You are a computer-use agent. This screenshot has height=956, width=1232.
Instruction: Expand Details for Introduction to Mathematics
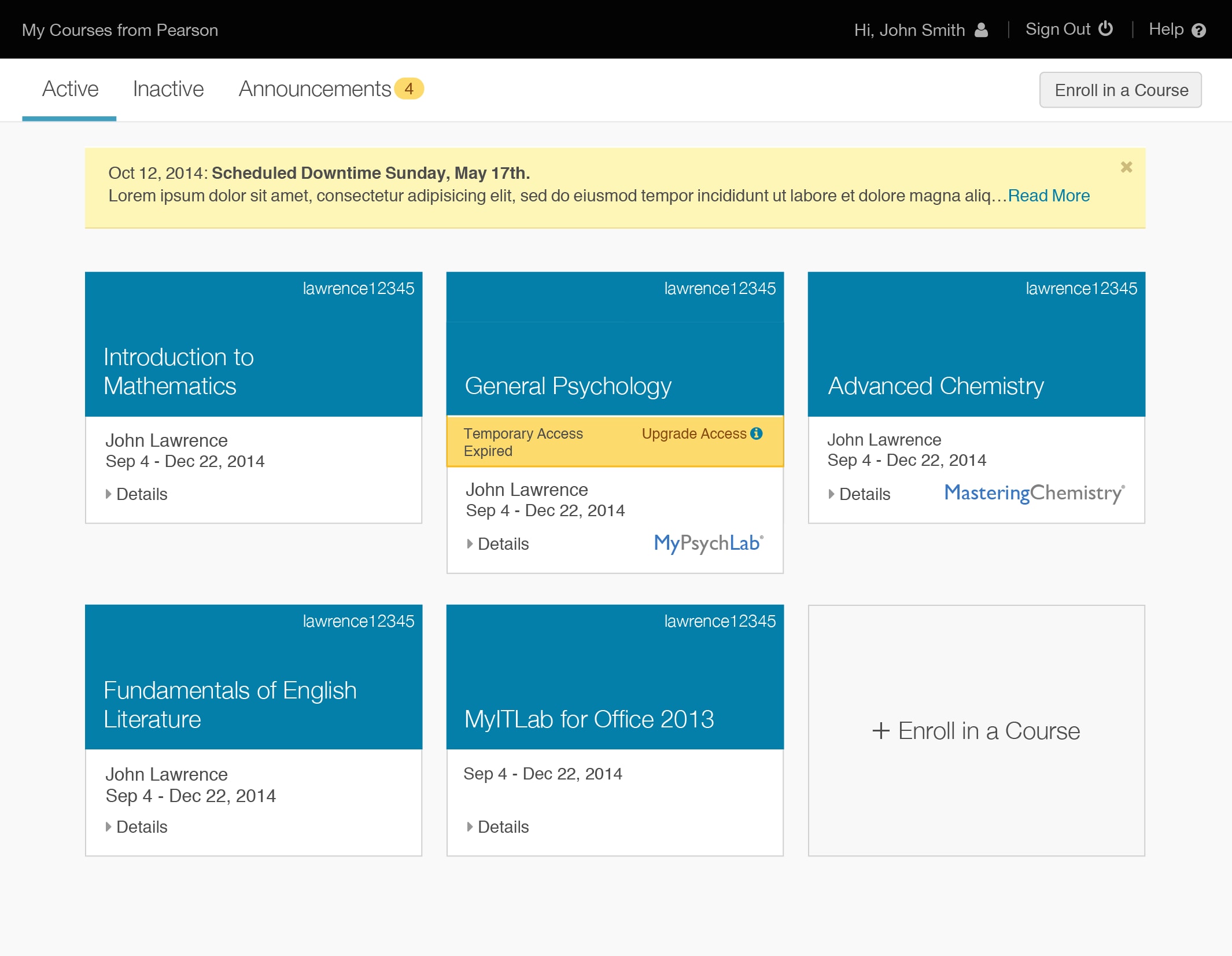click(135, 493)
